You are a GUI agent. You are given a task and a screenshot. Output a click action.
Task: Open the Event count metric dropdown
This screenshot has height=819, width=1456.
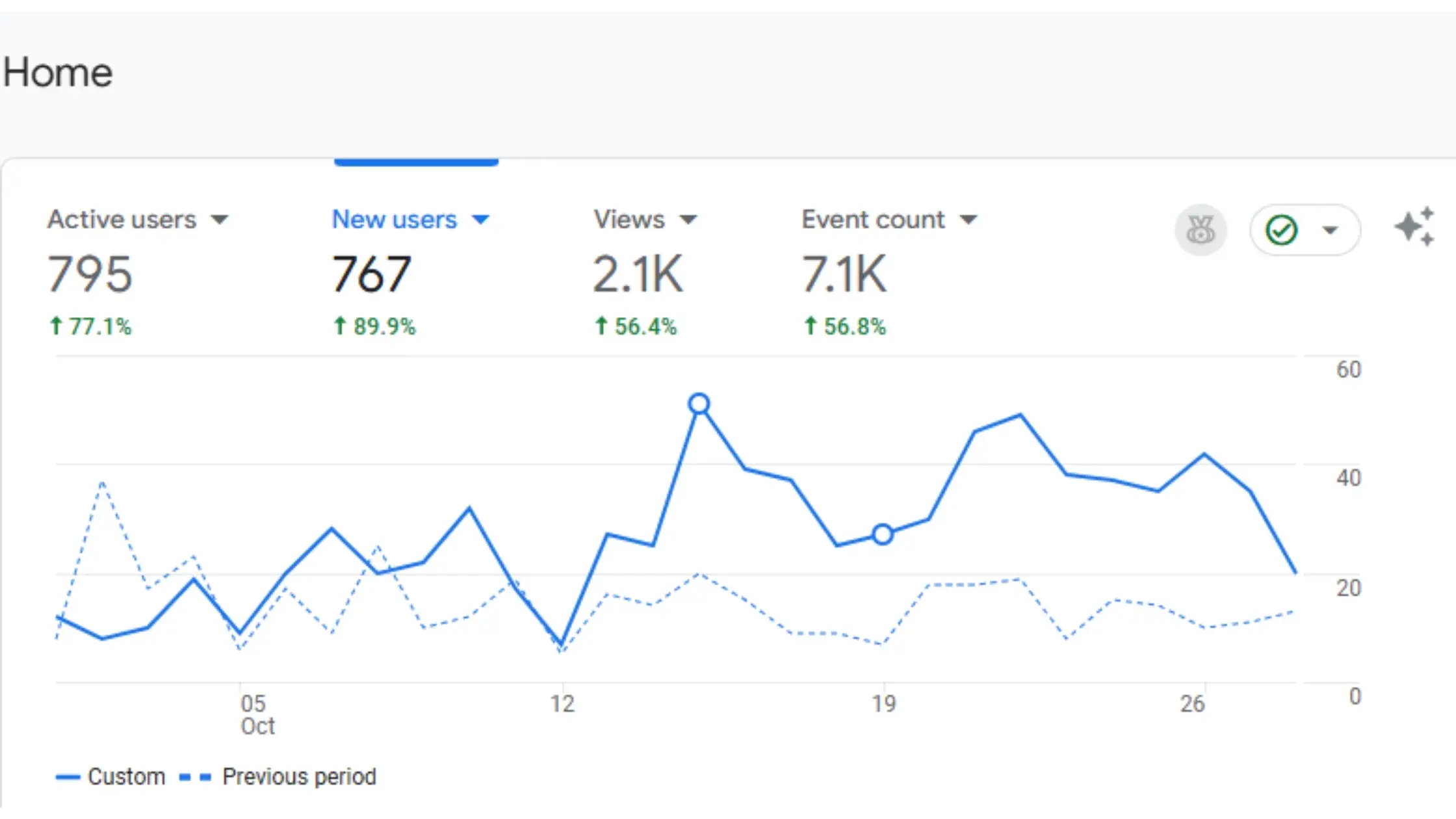[x=969, y=220]
